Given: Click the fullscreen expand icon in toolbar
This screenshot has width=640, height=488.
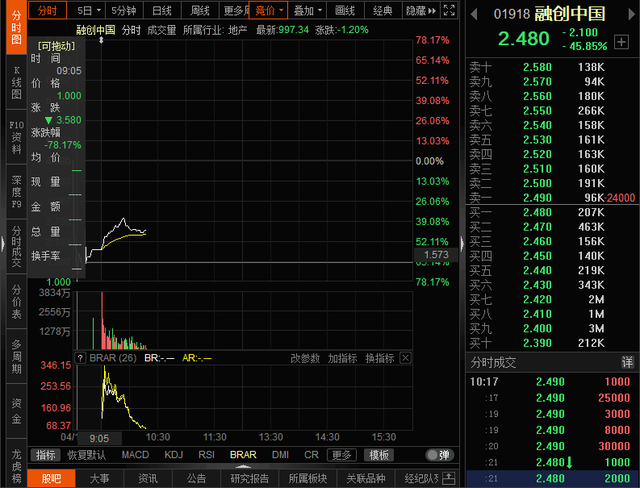Looking at the screenshot, I should [x=449, y=10].
